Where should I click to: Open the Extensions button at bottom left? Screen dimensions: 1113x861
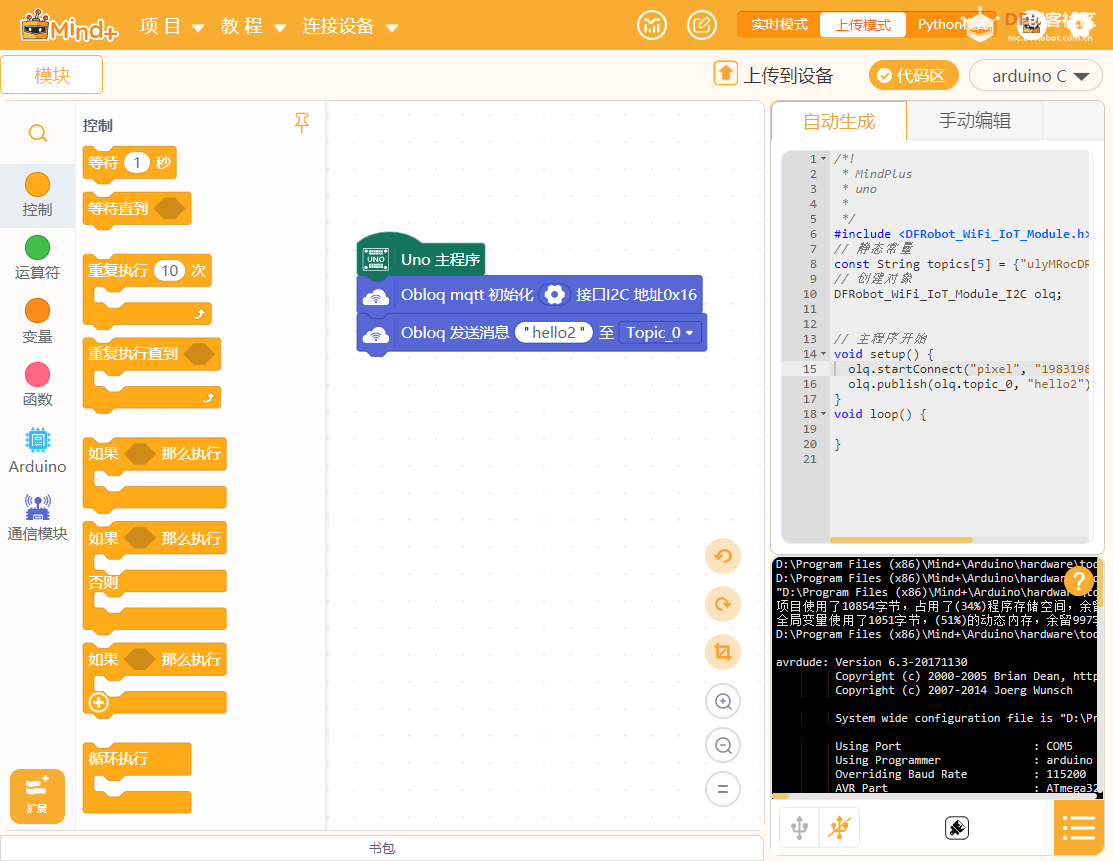(x=37, y=796)
